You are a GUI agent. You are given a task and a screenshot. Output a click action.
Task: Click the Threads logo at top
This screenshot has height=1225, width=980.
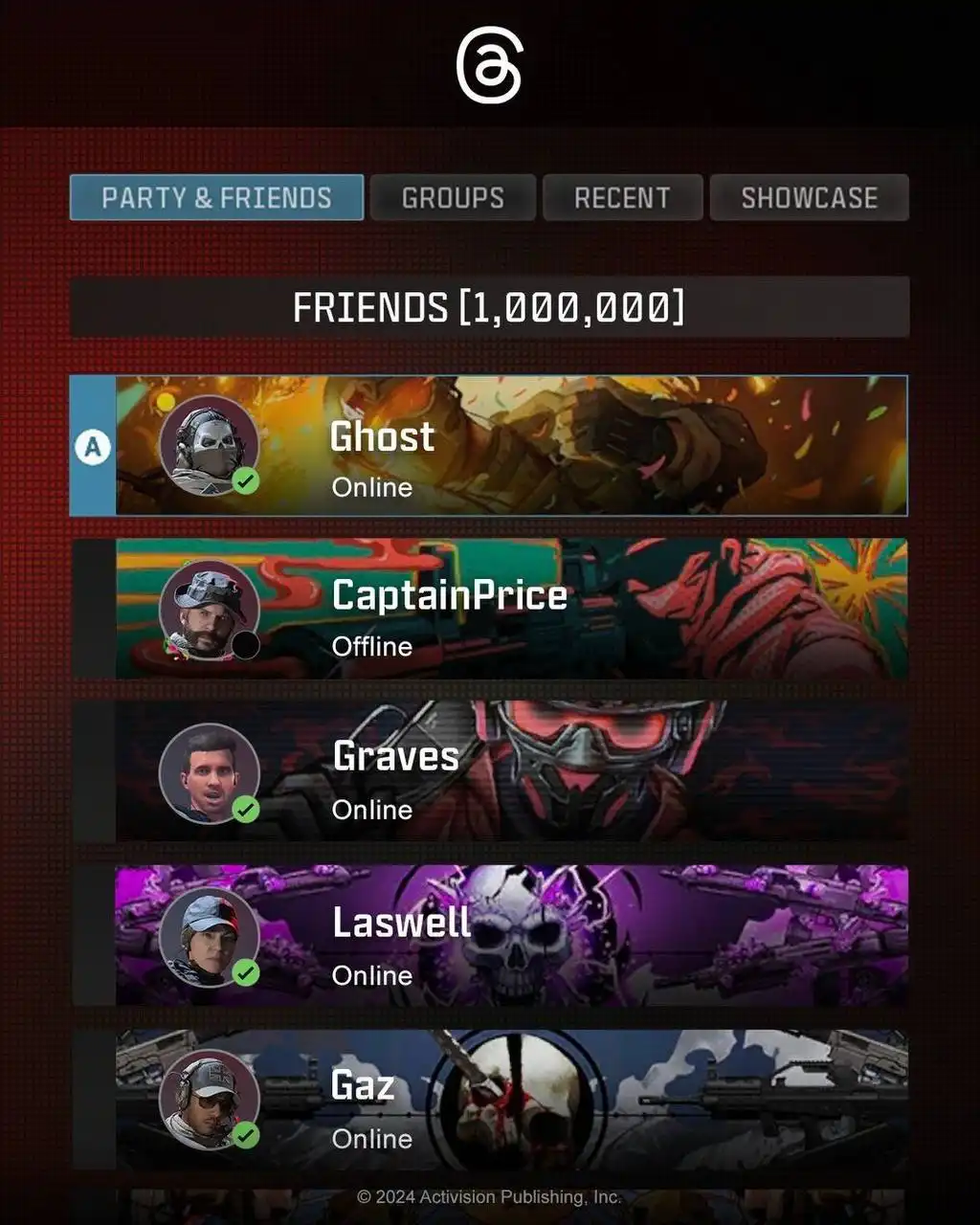click(489, 65)
